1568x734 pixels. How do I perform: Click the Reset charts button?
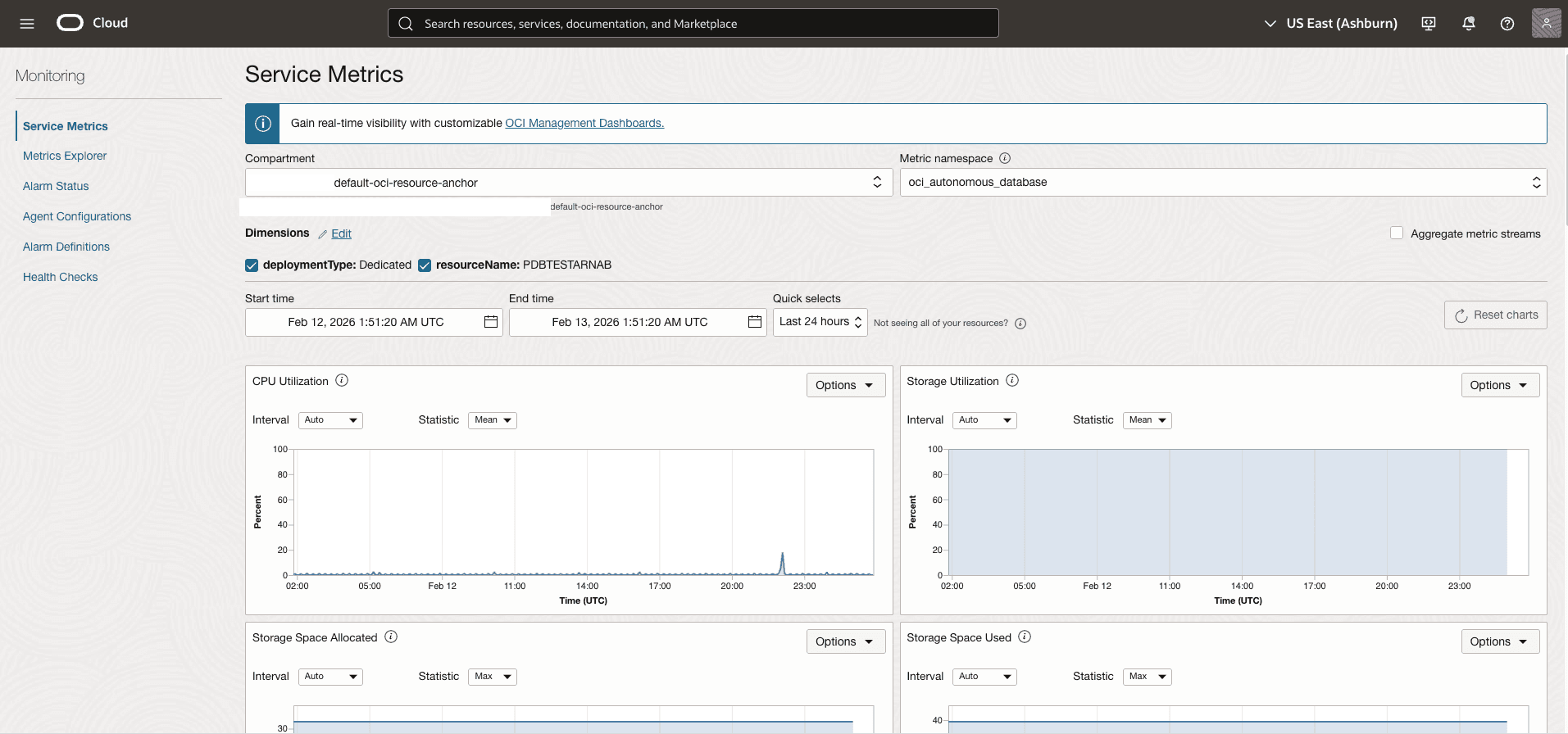pyautogui.click(x=1496, y=315)
